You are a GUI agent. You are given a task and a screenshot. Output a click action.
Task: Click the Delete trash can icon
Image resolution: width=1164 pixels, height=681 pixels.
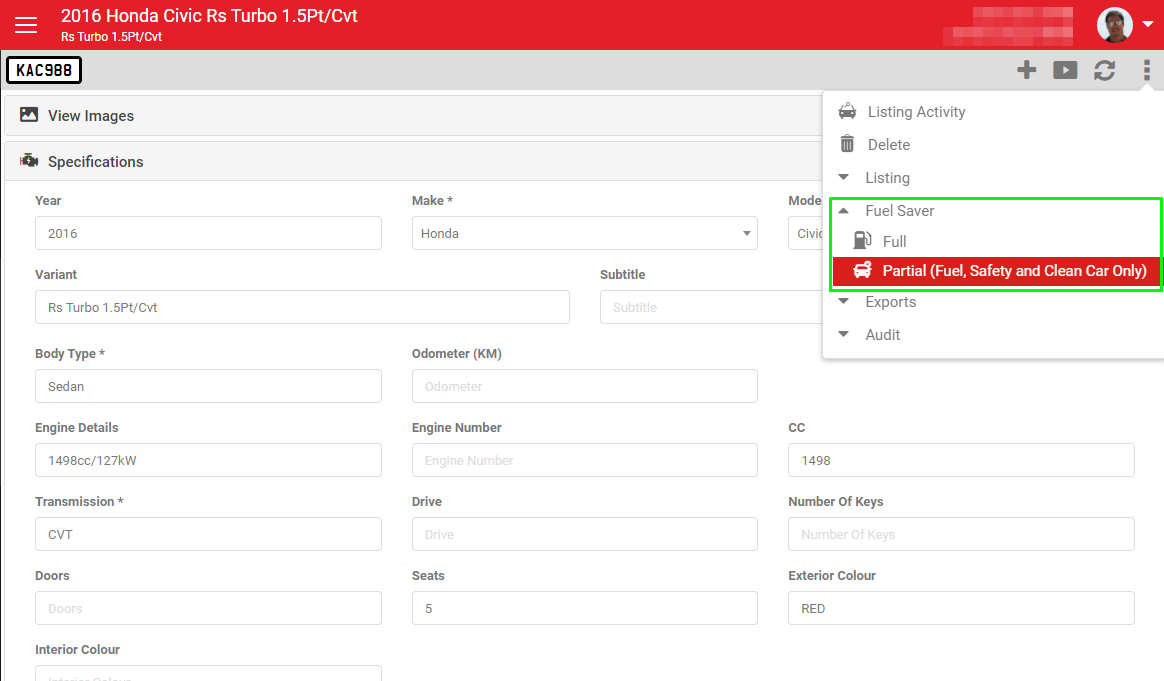(847, 143)
